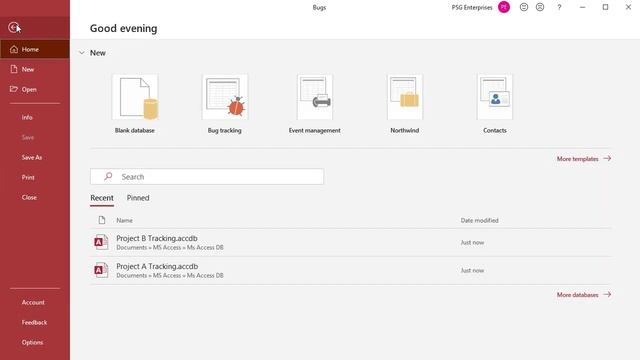Click Access icon of Project A Tracking

(x=101, y=270)
